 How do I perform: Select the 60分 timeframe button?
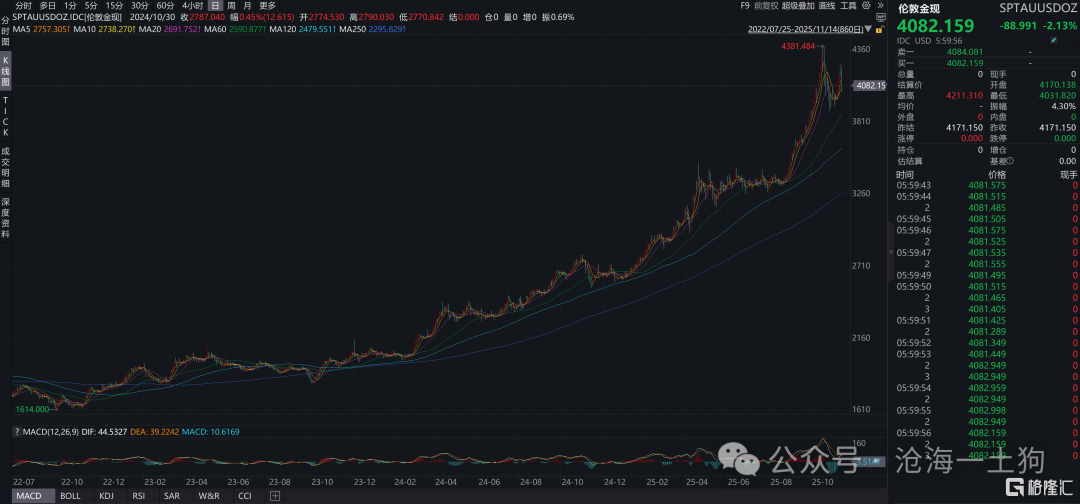pyautogui.click(x=166, y=6)
